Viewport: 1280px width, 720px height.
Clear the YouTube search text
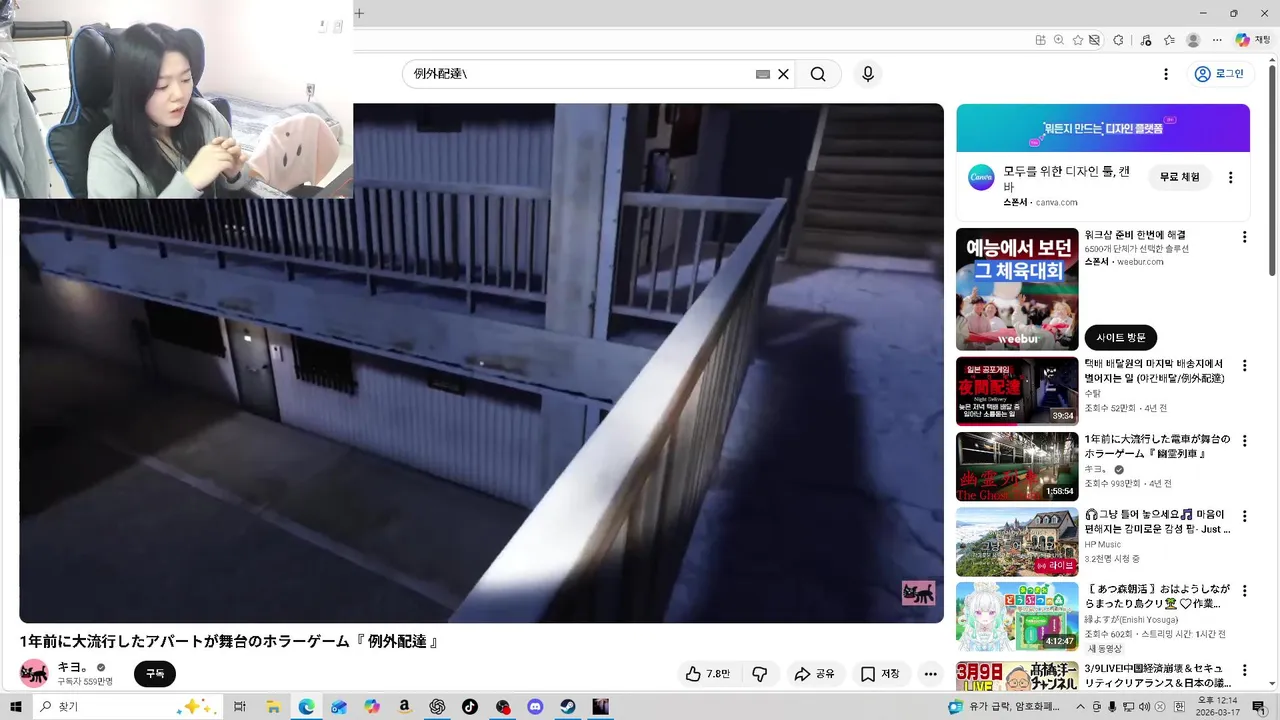tap(784, 74)
